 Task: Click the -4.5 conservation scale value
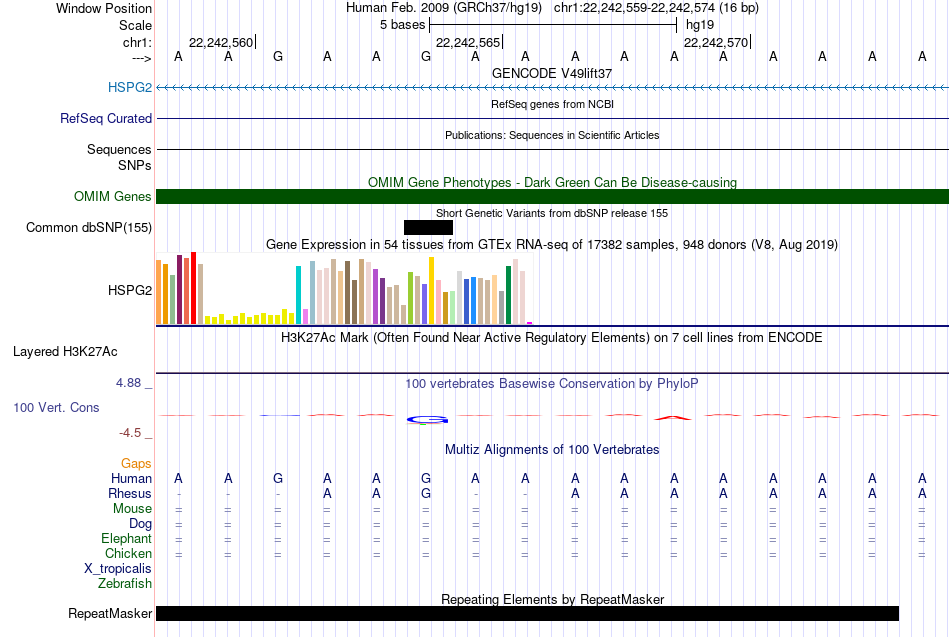coord(130,433)
